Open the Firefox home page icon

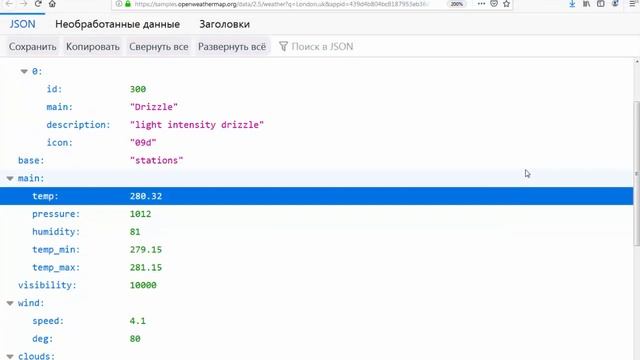52,4
